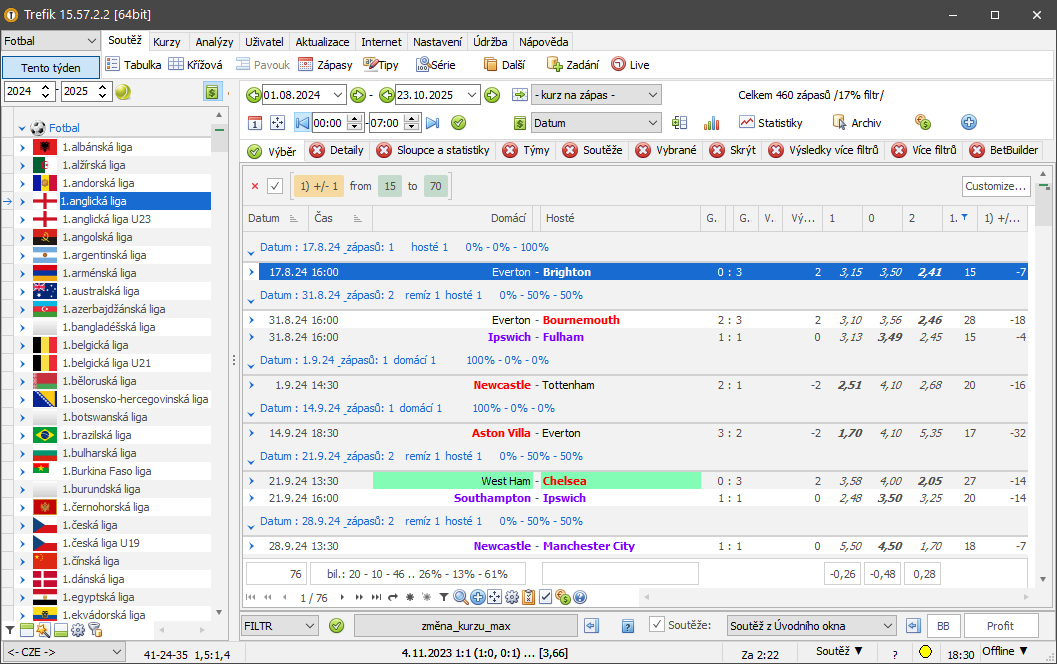The width and height of the screenshot is (1057, 664).
Task: Click the bar chart graph icon
Action: [711, 123]
